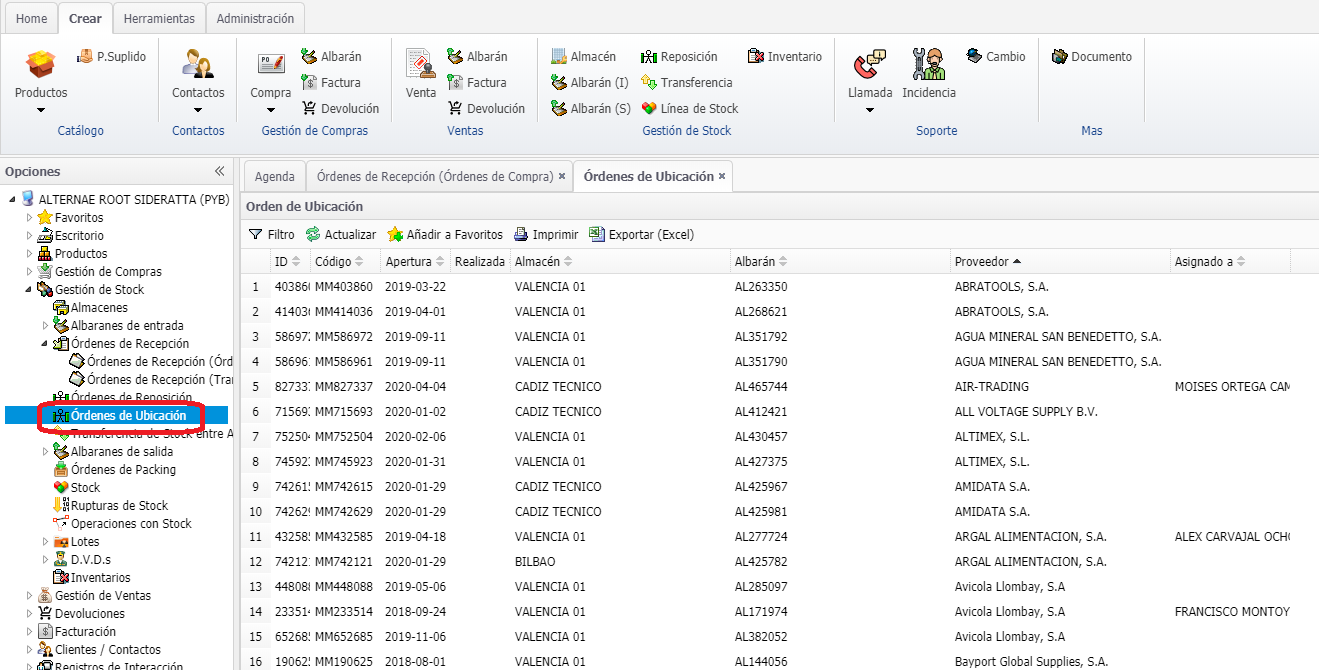Open the Contactos dropdown arrow
Viewport: 1319px width, 670px height.
click(x=198, y=110)
